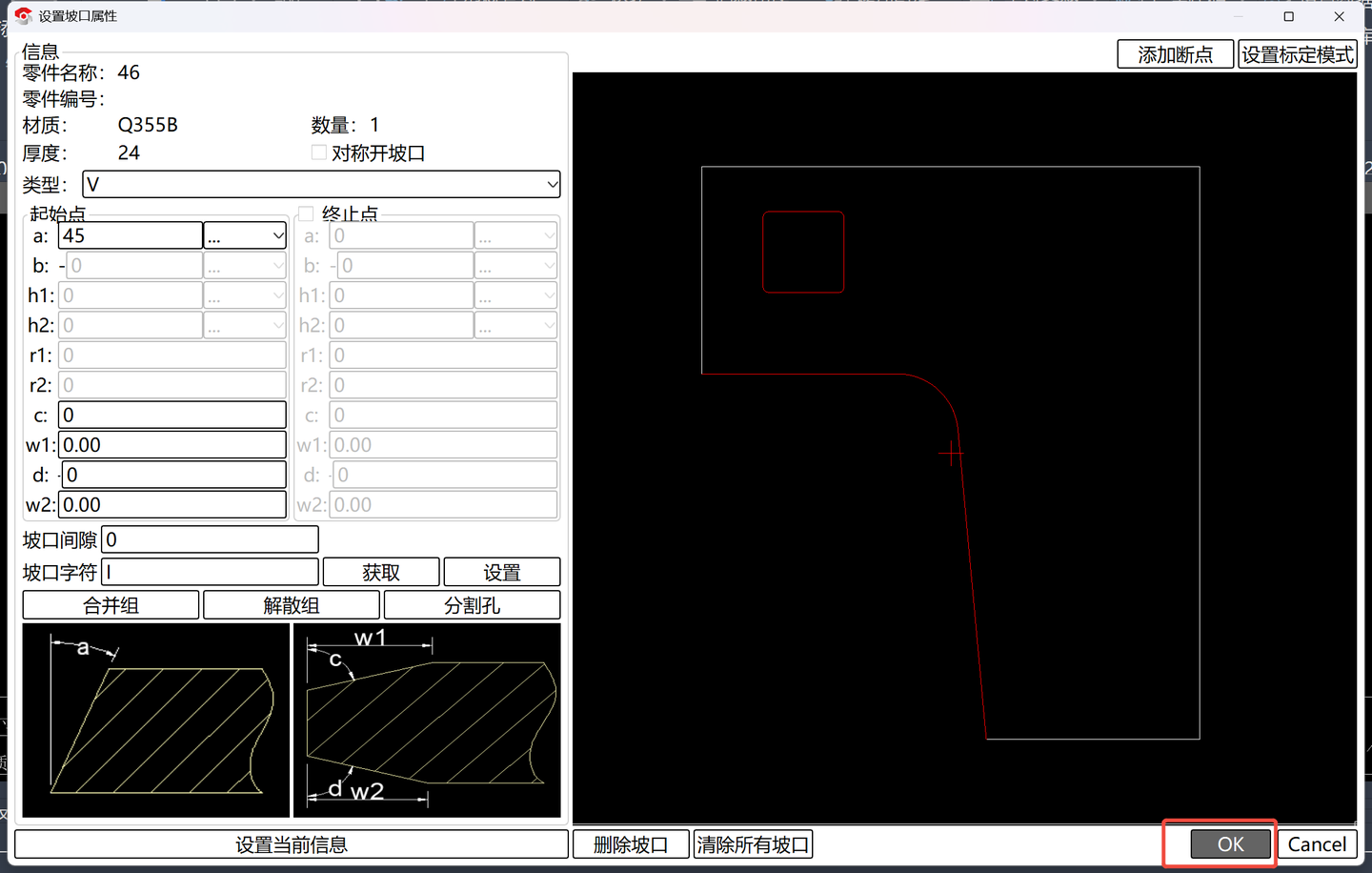The image size is (1372, 873).
Task: Click the 合并组 button
Action: pos(111,605)
